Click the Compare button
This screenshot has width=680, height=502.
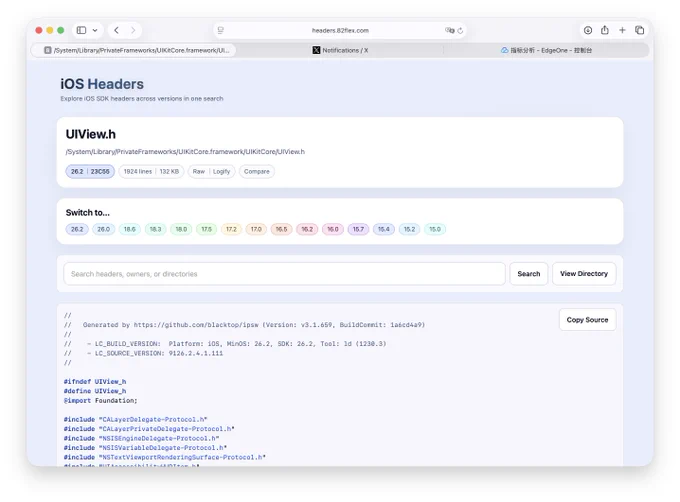tap(257, 171)
